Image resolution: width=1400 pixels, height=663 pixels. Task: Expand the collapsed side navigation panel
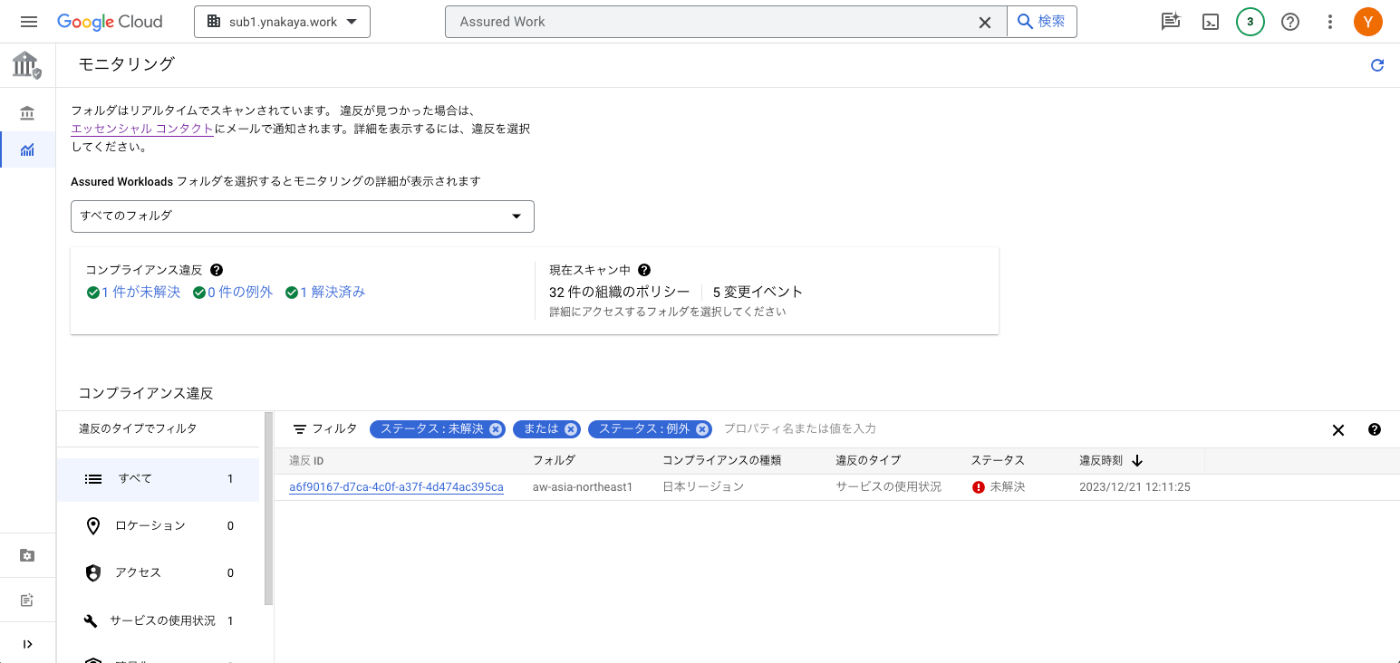coord(27,644)
